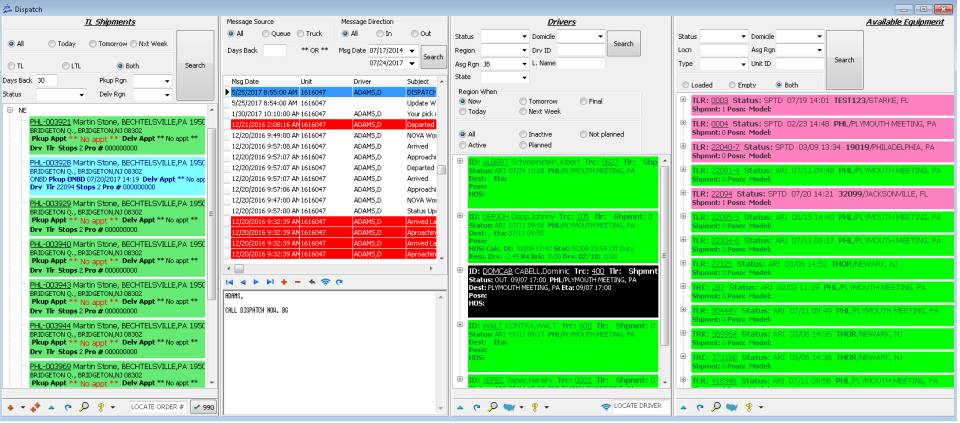Select the LTL radio button
Viewport: 960px width, 423px height.
tap(66, 66)
